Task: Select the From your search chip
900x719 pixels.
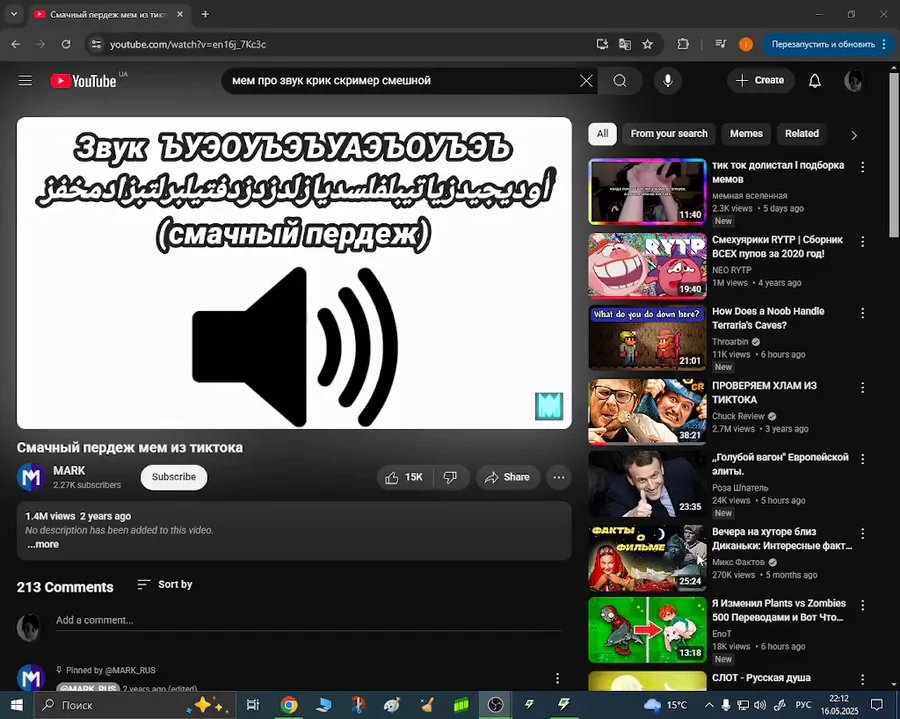Action: pyautogui.click(x=669, y=134)
